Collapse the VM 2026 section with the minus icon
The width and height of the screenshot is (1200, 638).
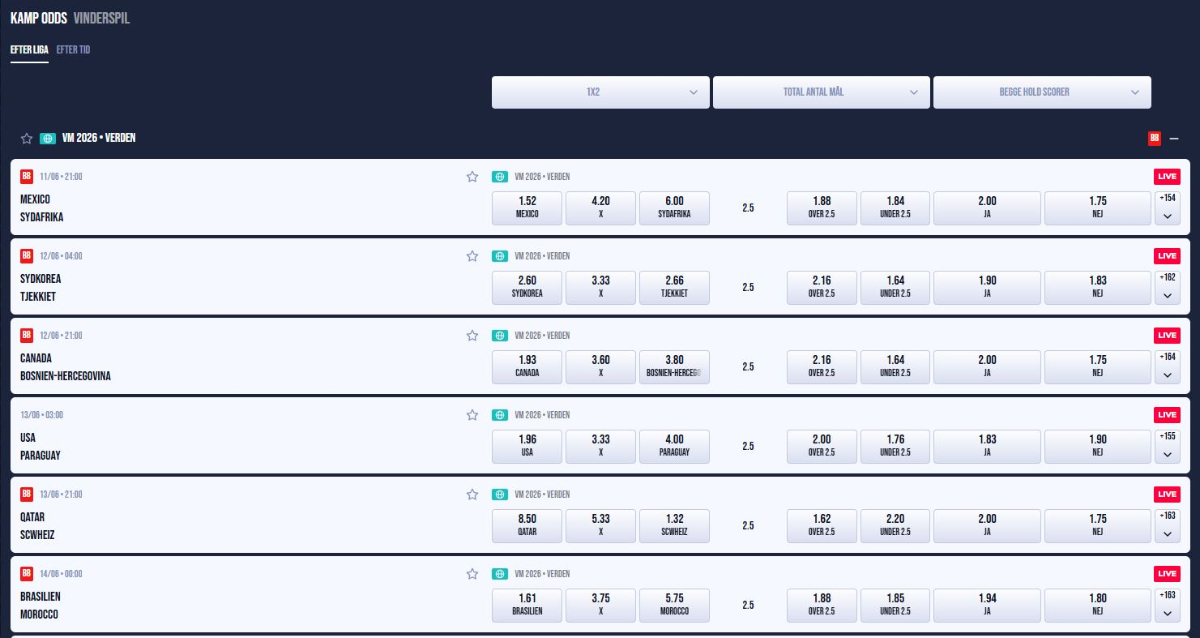pyautogui.click(x=1174, y=138)
